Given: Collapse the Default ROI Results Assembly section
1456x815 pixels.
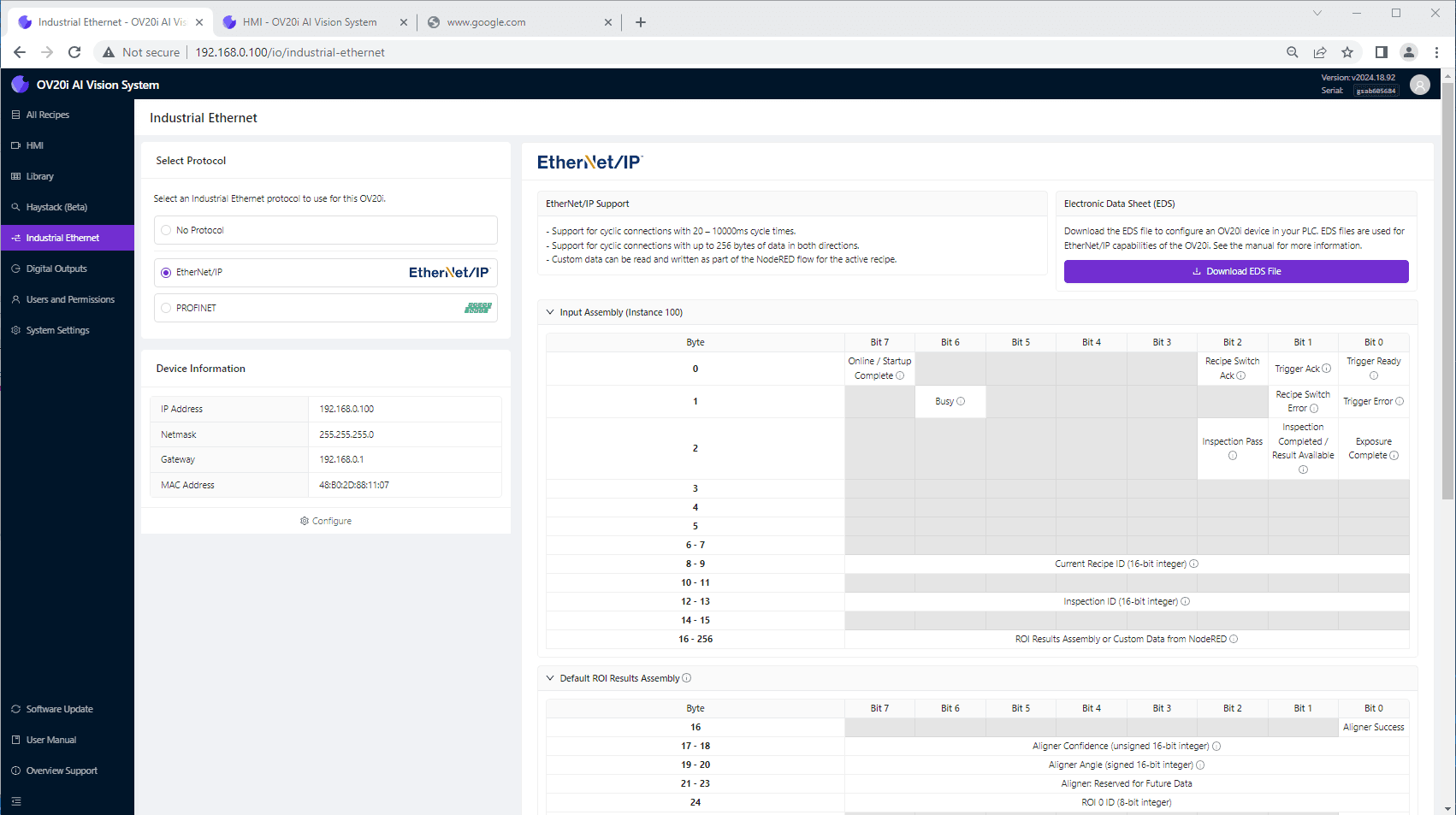Looking at the screenshot, I should 550,678.
